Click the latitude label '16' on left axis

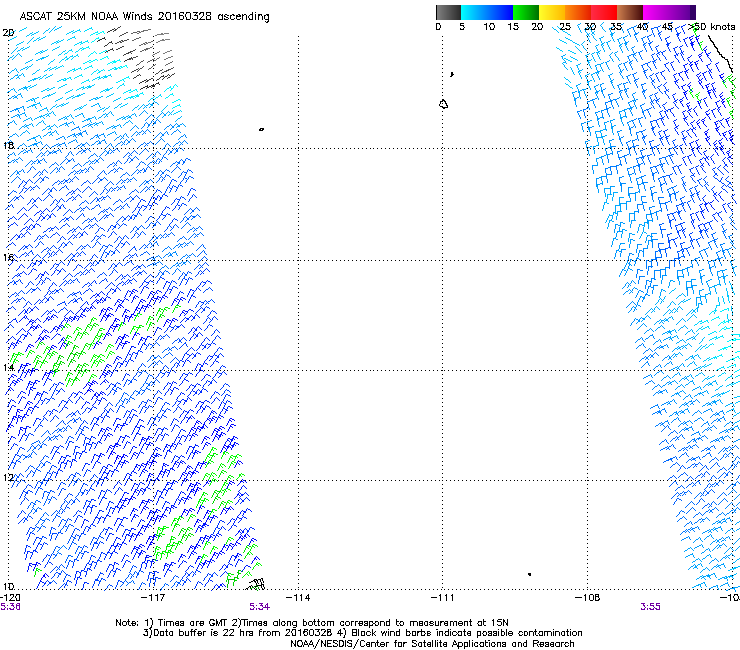coord(8,257)
